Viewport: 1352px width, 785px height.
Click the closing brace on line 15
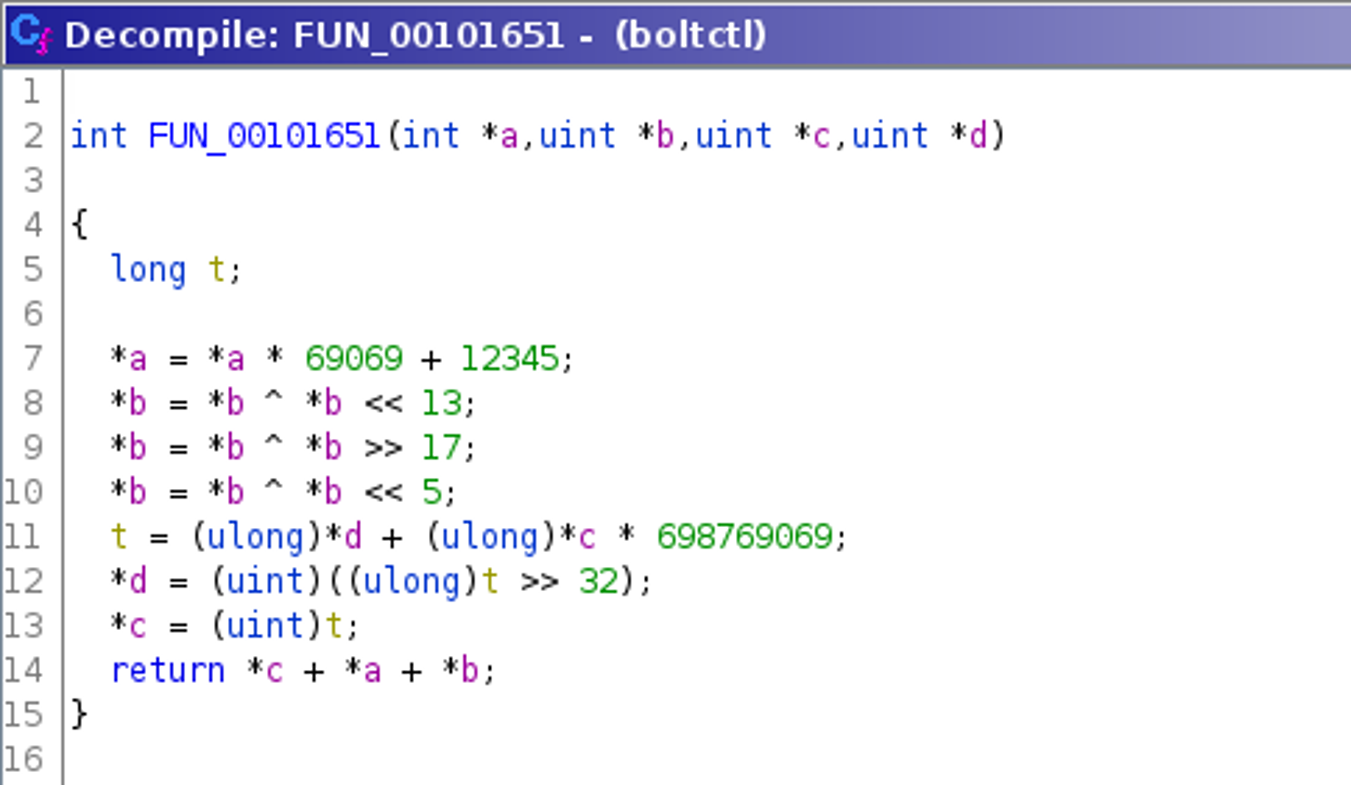coord(79,715)
